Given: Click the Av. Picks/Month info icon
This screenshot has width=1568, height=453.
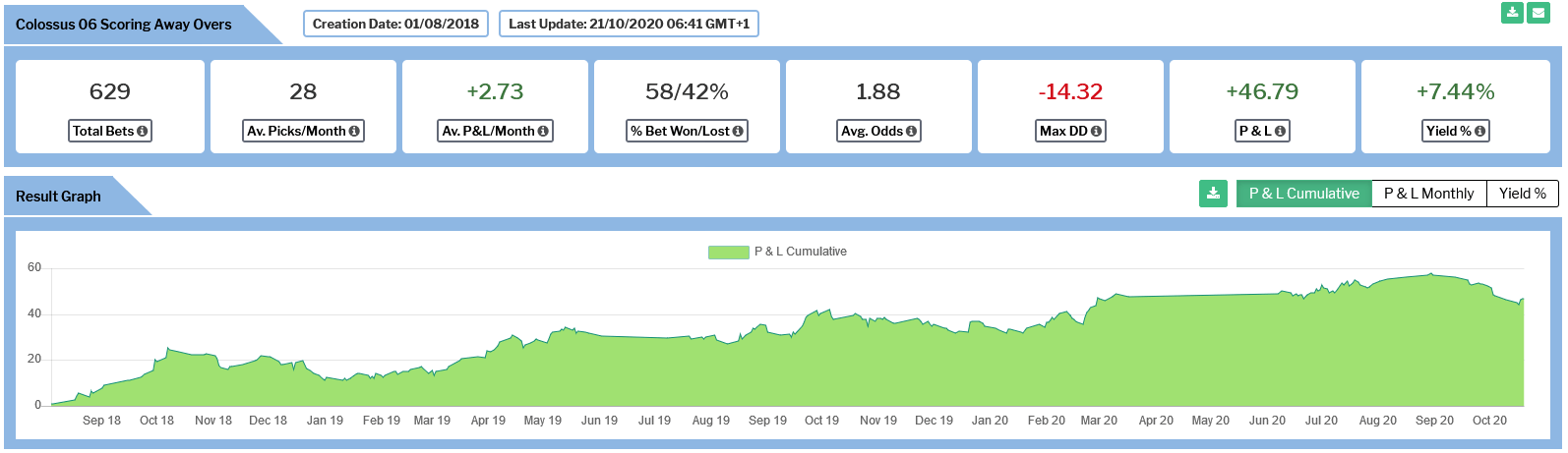Looking at the screenshot, I should (354, 131).
